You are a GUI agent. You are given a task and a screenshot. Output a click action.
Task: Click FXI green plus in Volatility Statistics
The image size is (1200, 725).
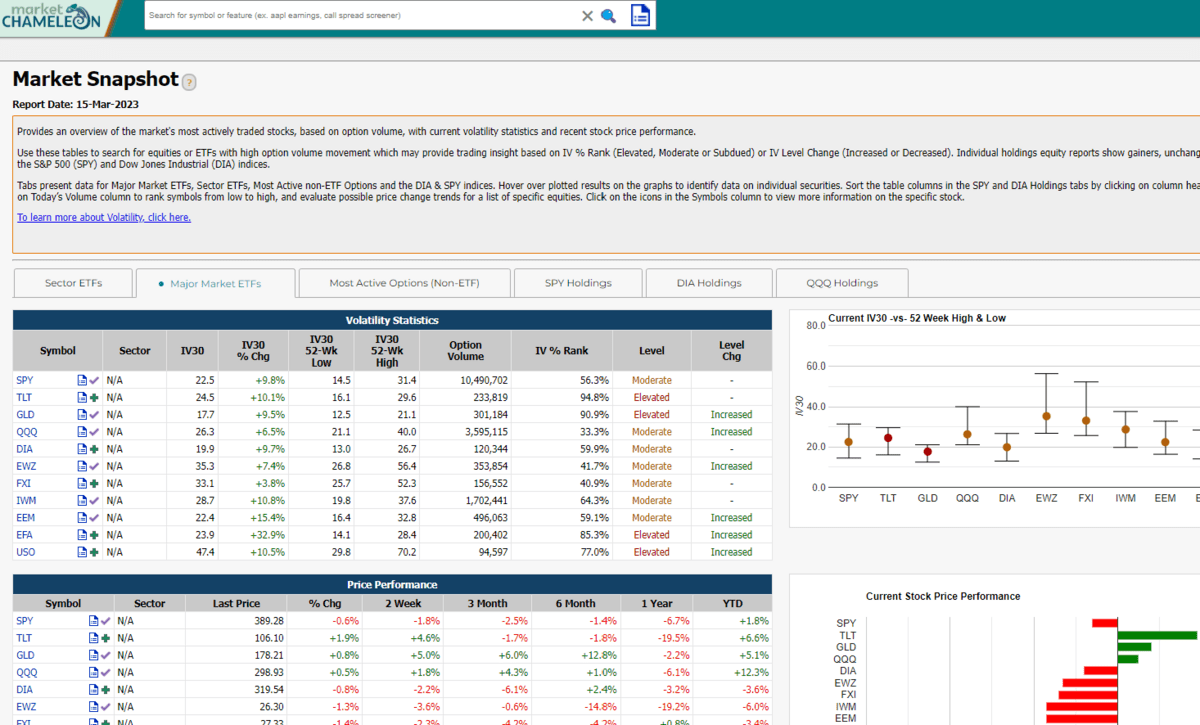click(x=94, y=483)
